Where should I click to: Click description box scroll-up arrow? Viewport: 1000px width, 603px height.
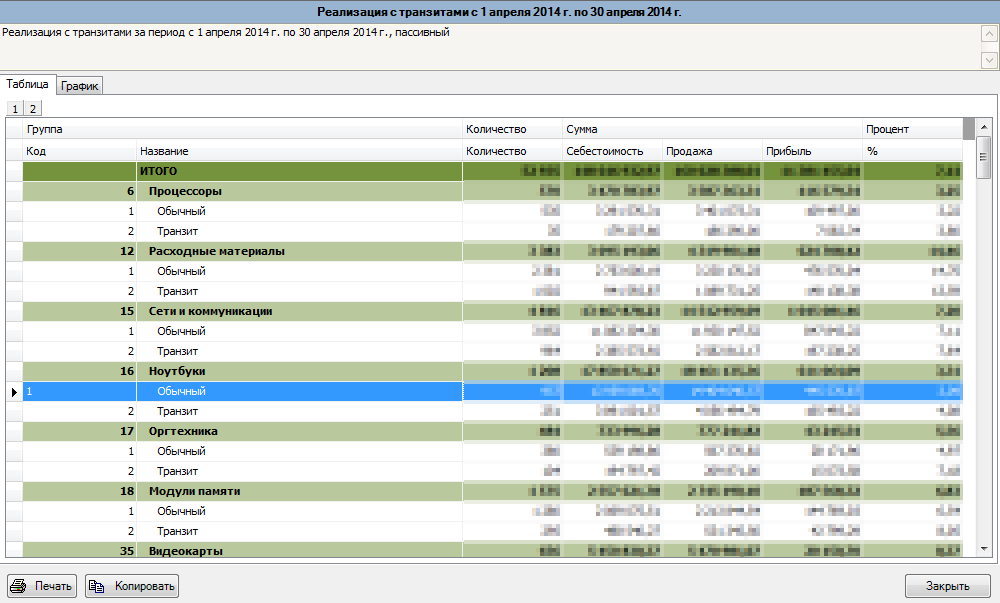click(x=989, y=34)
